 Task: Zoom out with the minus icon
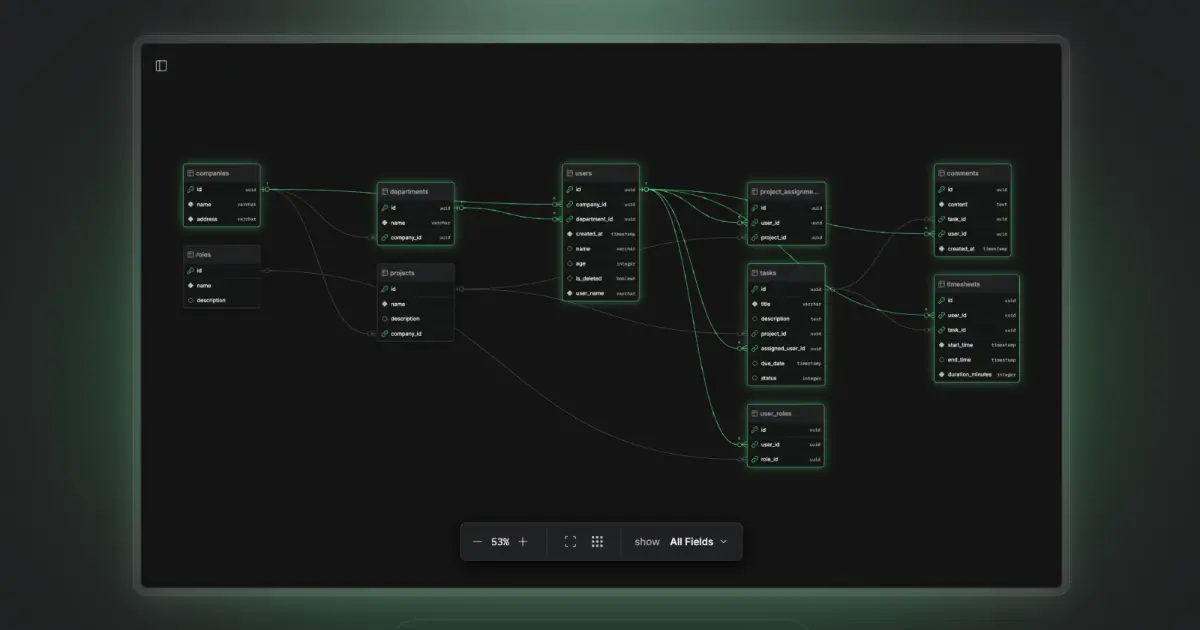tap(477, 542)
